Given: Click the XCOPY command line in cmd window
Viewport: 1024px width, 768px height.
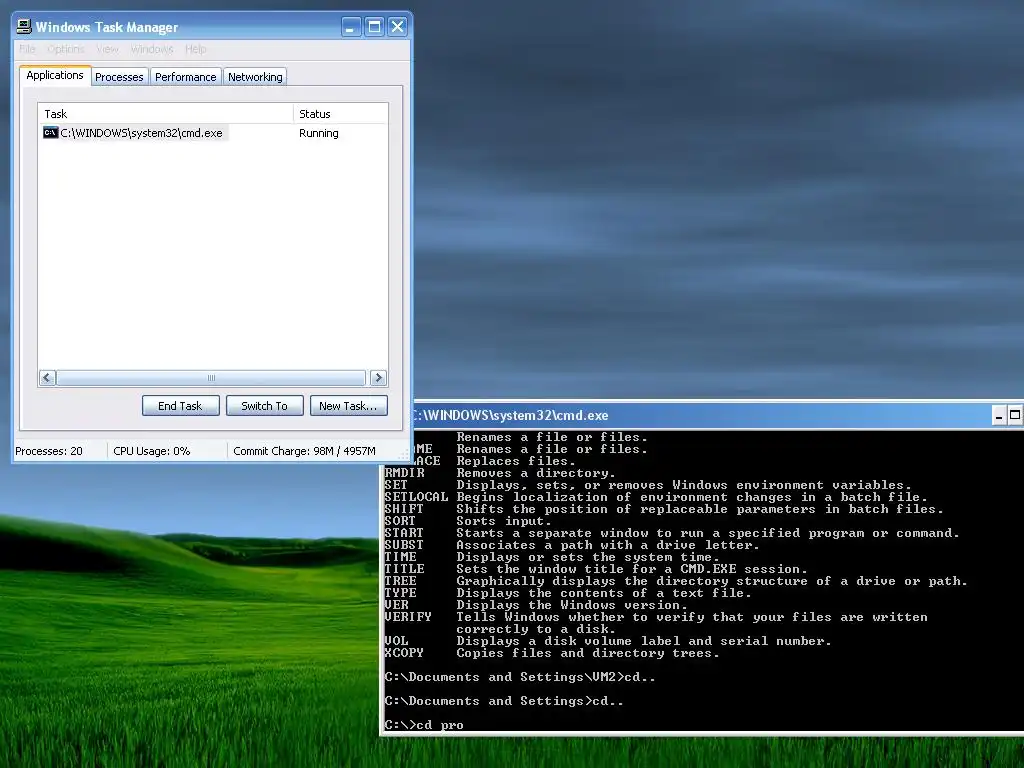Looking at the screenshot, I should (x=552, y=653).
